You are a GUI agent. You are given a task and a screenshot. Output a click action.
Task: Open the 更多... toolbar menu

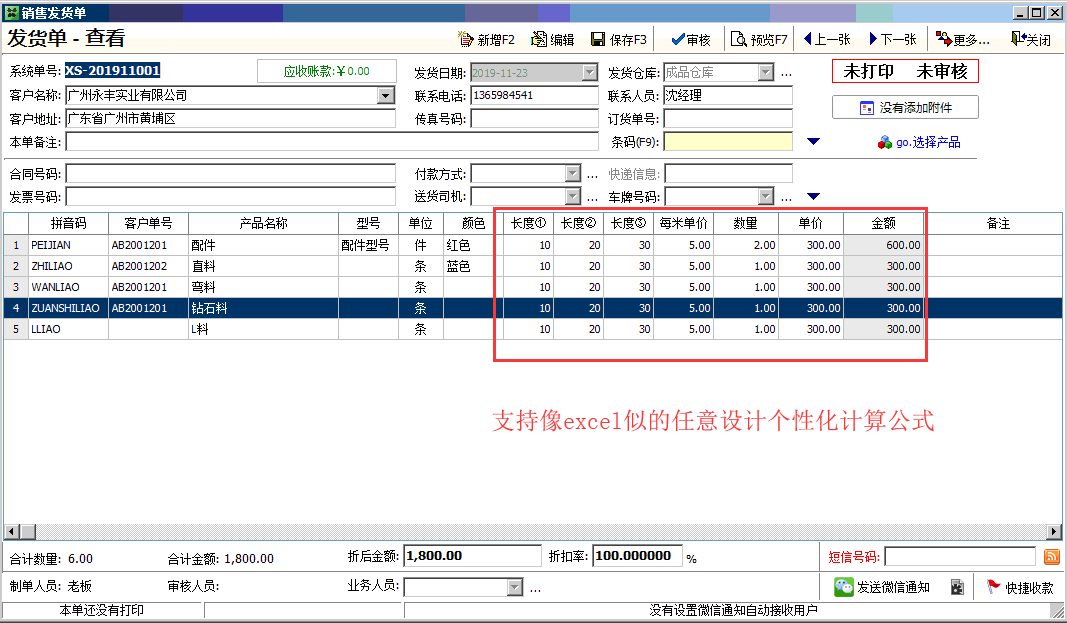pos(962,39)
